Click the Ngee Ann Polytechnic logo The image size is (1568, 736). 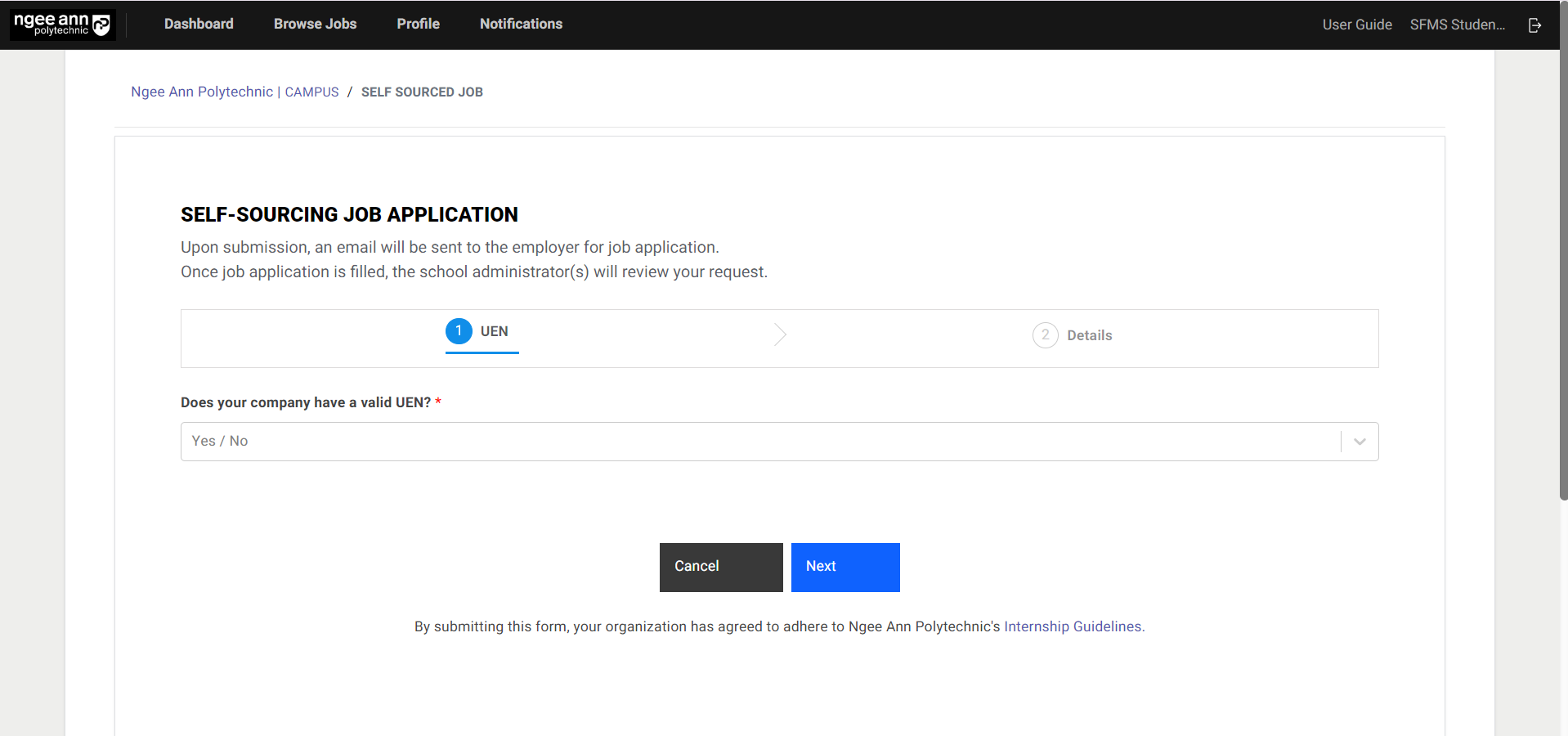(62, 25)
